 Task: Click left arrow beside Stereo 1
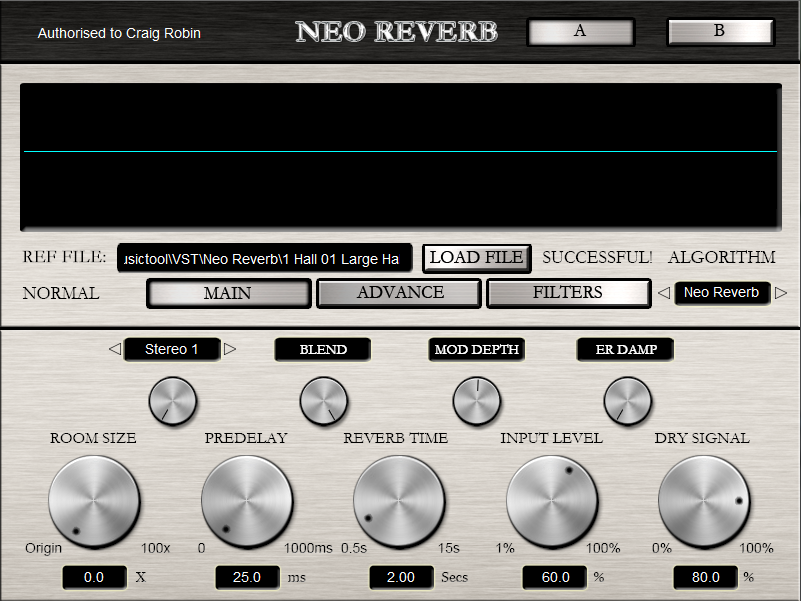click(x=114, y=349)
